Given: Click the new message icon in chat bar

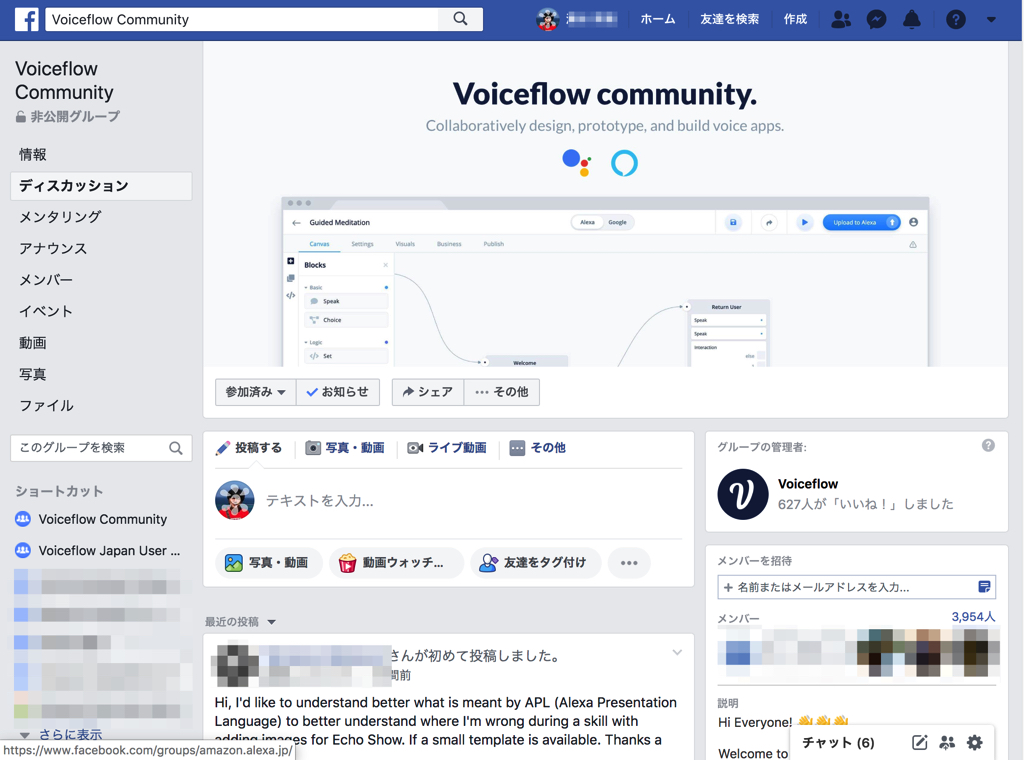Looking at the screenshot, I should tap(920, 742).
